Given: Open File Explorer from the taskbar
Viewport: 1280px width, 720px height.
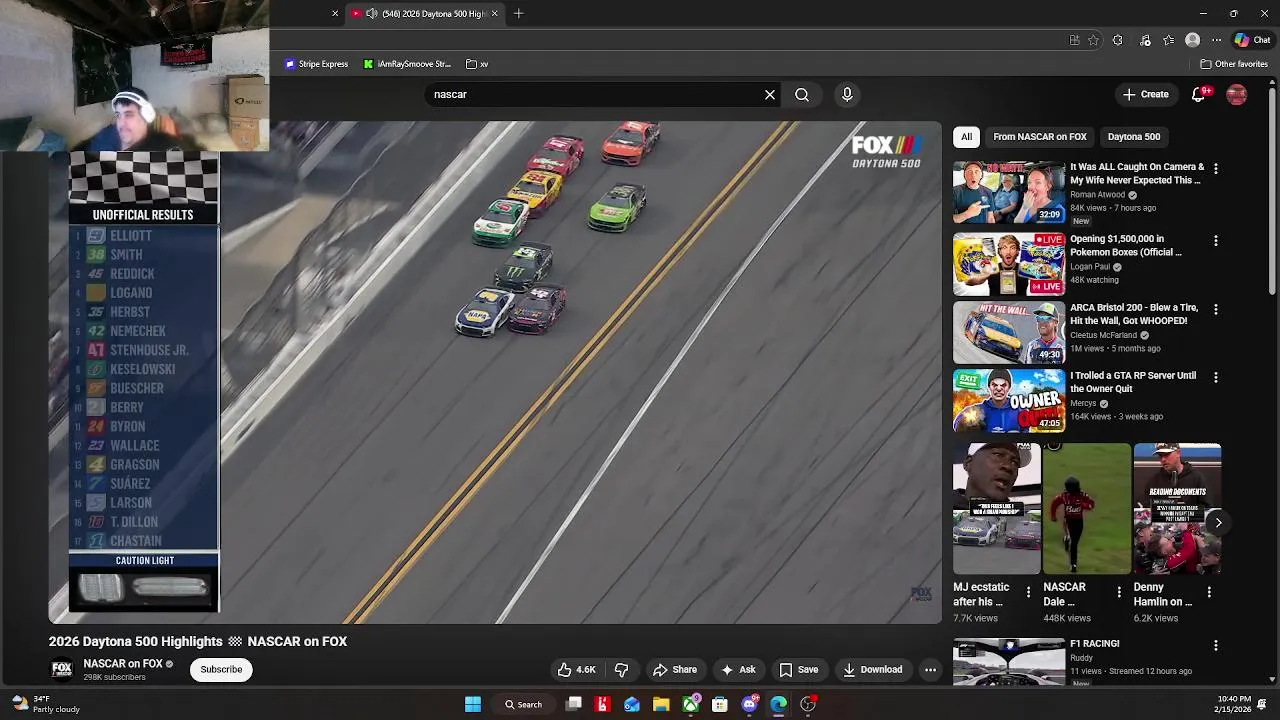Looking at the screenshot, I should coord(661,704).
